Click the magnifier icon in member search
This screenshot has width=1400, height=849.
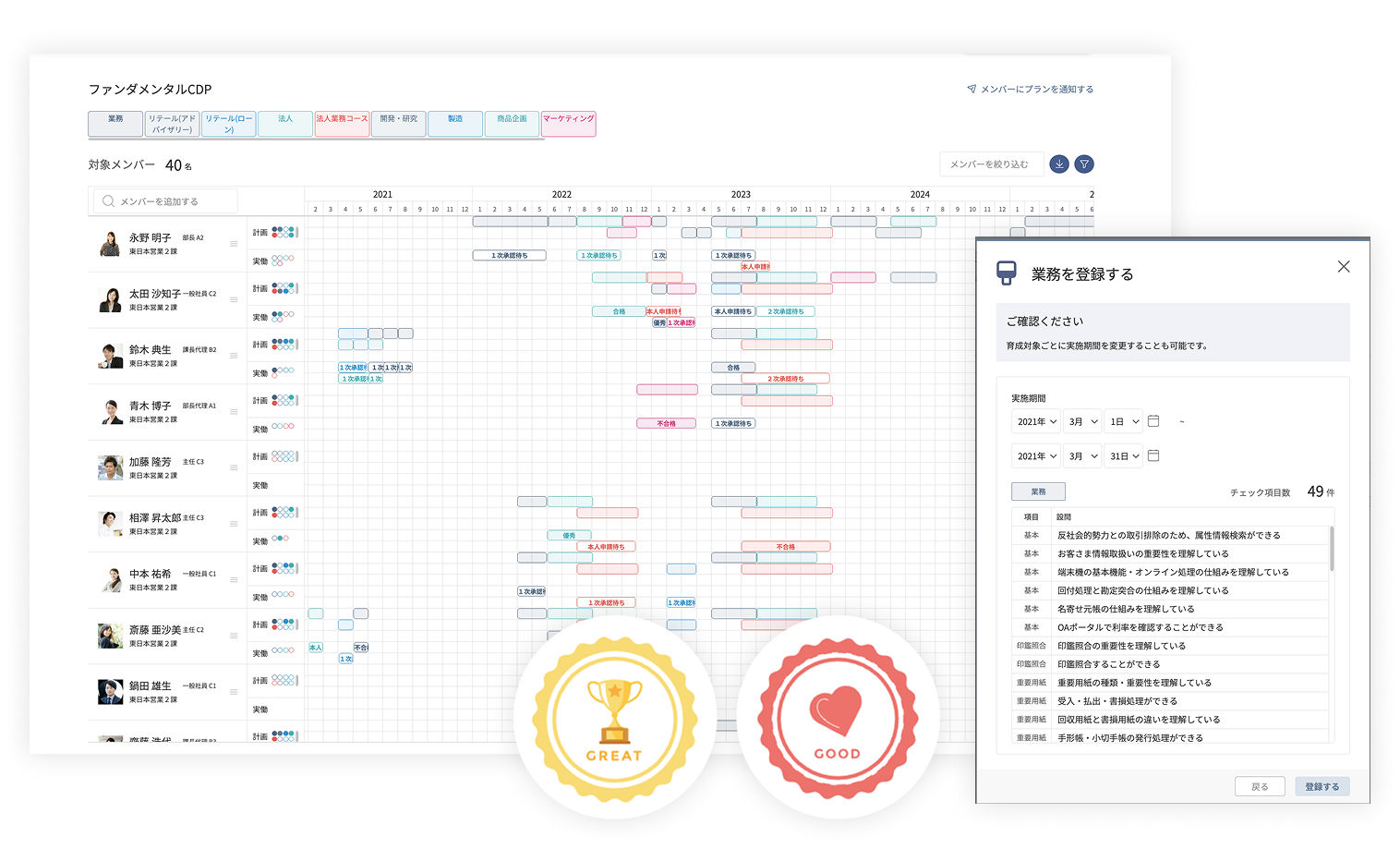pyautogui.click(x=109, y=201)
